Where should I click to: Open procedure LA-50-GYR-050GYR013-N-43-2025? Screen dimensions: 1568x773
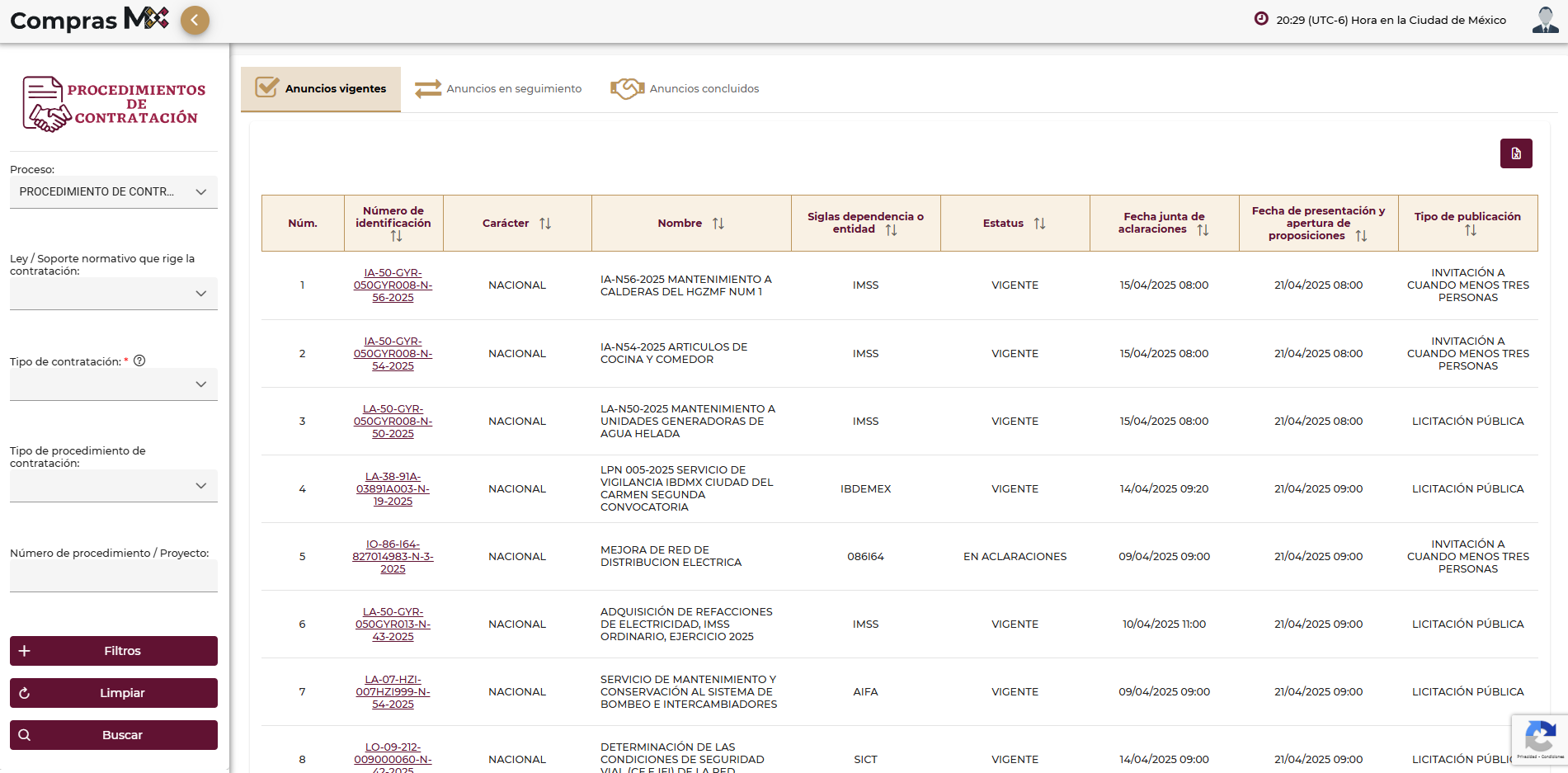tap(393, 625)
